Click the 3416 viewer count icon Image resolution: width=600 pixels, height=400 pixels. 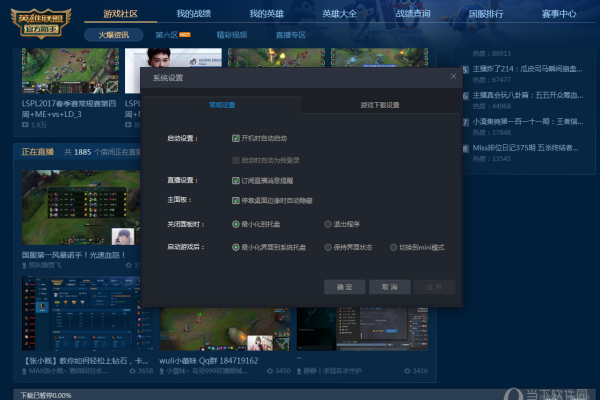[407, 371]
